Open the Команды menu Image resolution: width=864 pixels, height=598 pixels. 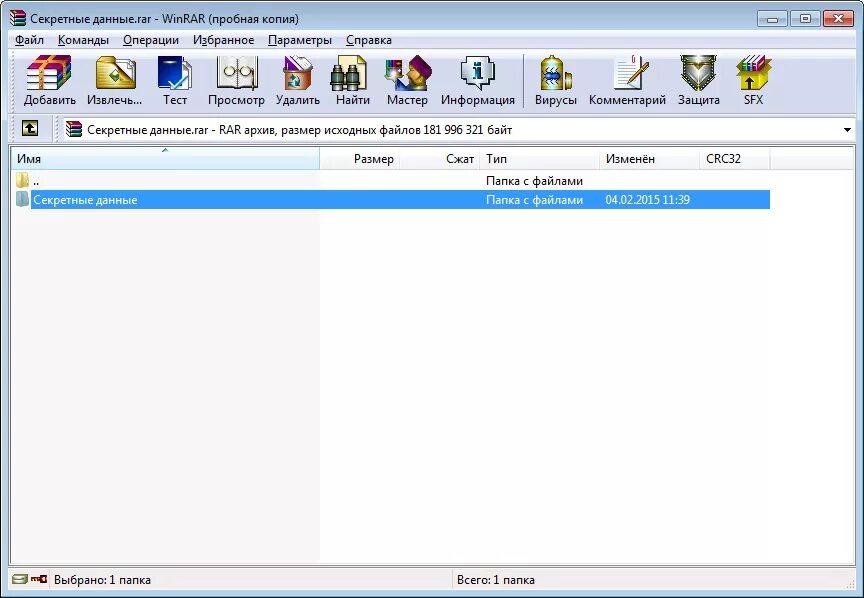(x=83, y=40)
